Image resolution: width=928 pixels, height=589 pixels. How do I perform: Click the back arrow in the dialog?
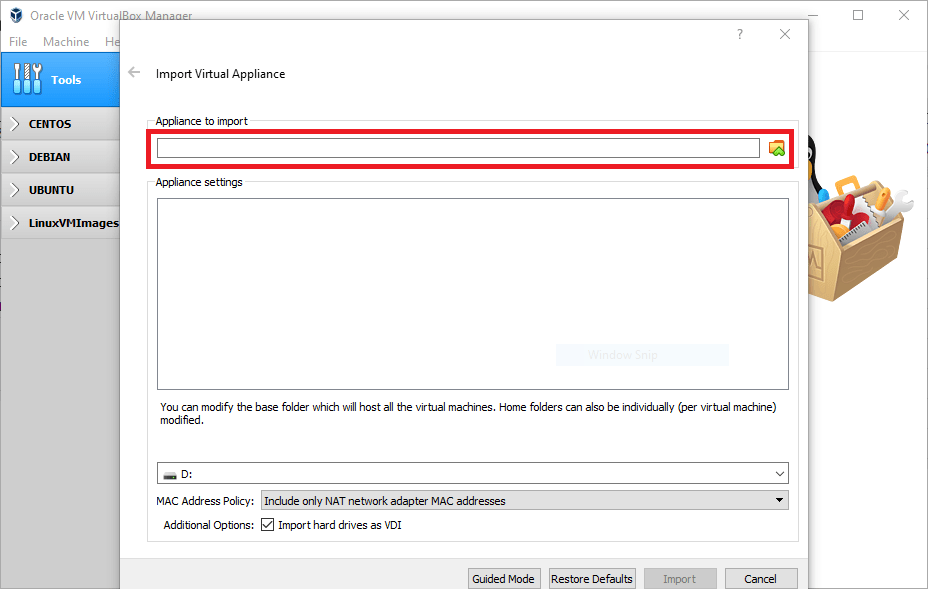point(134,72)
